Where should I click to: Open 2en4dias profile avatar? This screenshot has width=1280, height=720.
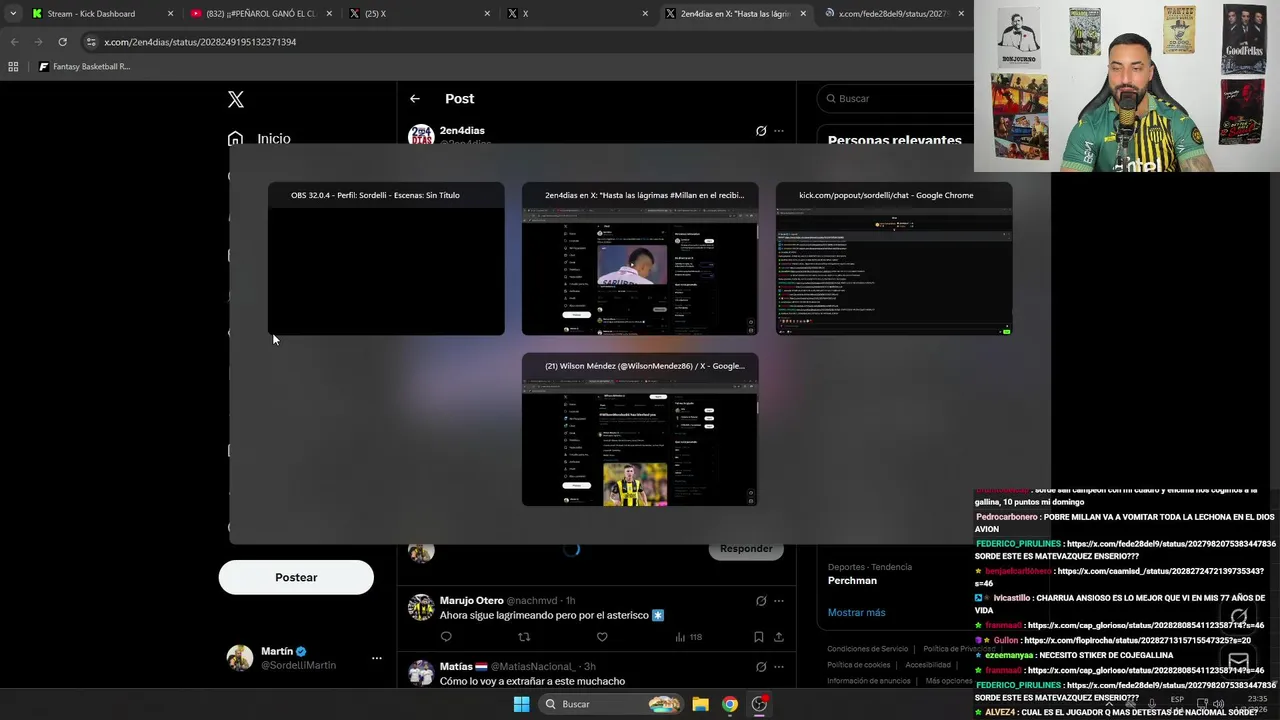tap(421, 135)
